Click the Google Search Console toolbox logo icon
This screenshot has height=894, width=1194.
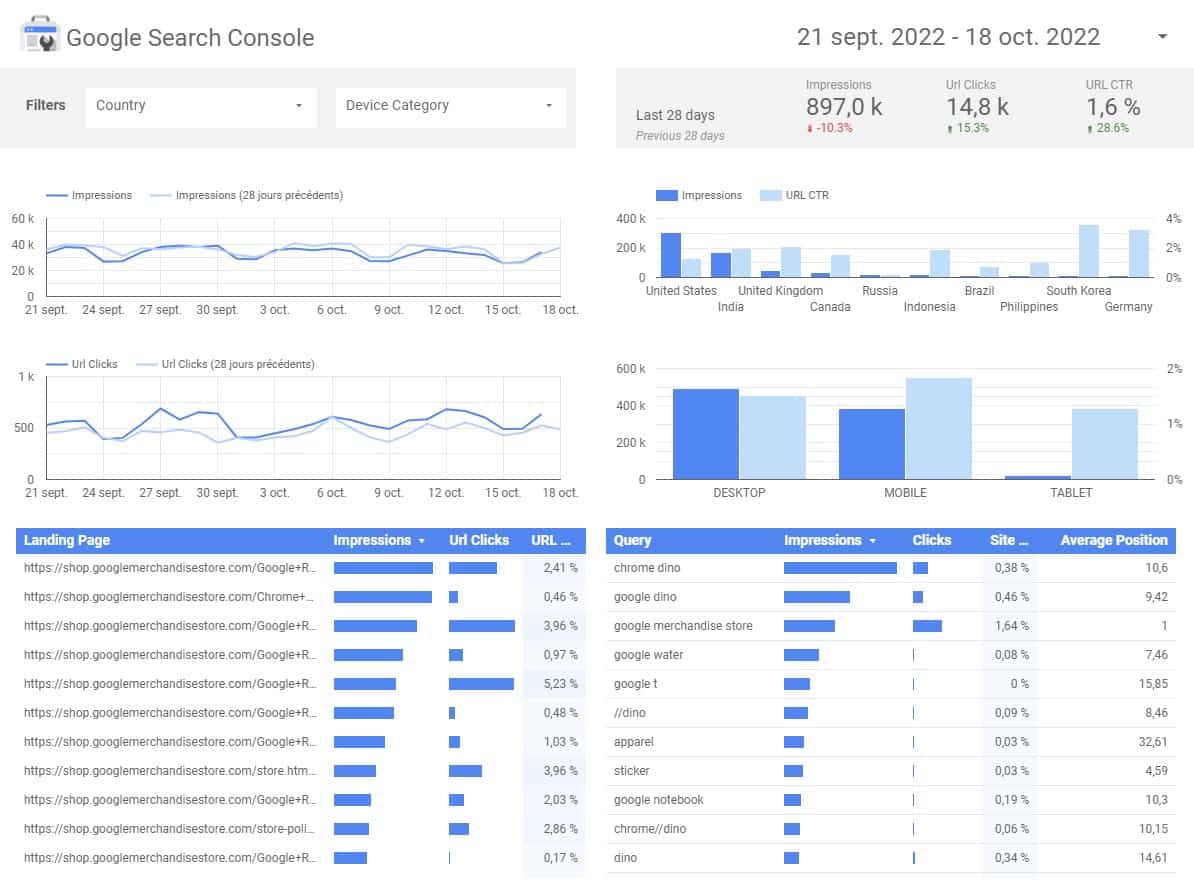coord(38,34)
